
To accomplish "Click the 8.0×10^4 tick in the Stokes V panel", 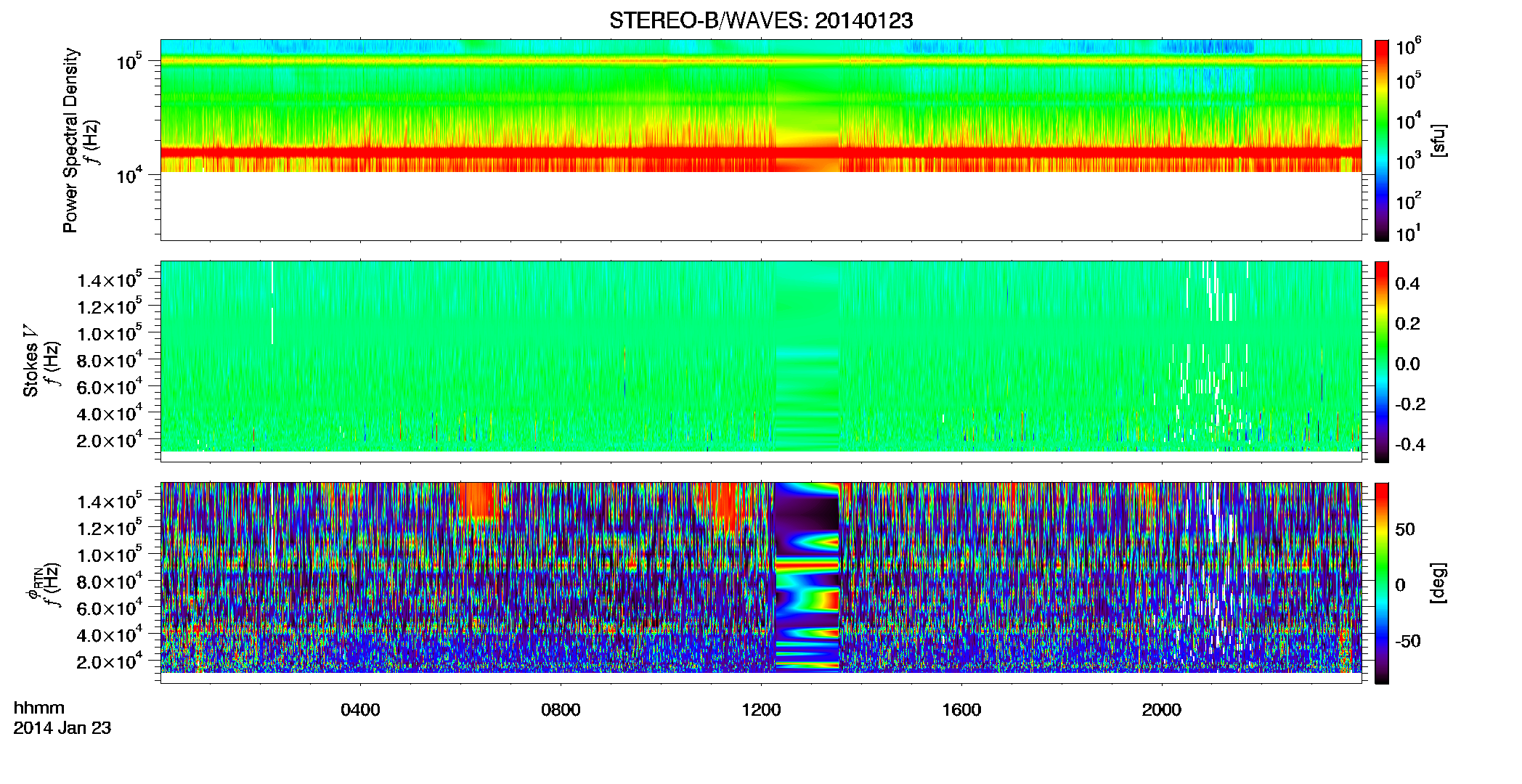I will (110, 360).
